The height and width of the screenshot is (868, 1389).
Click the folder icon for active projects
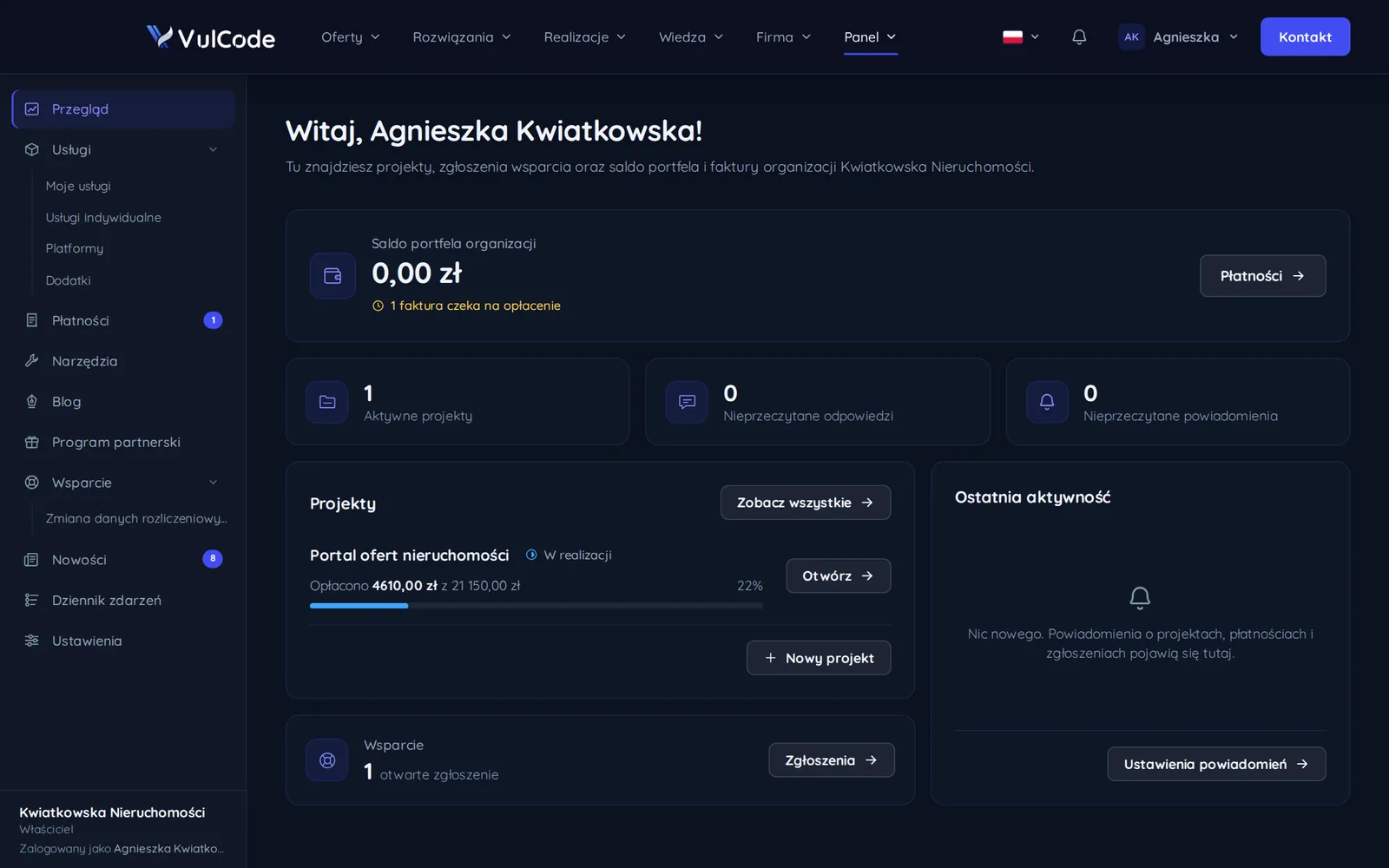click(x=327, y=402)
